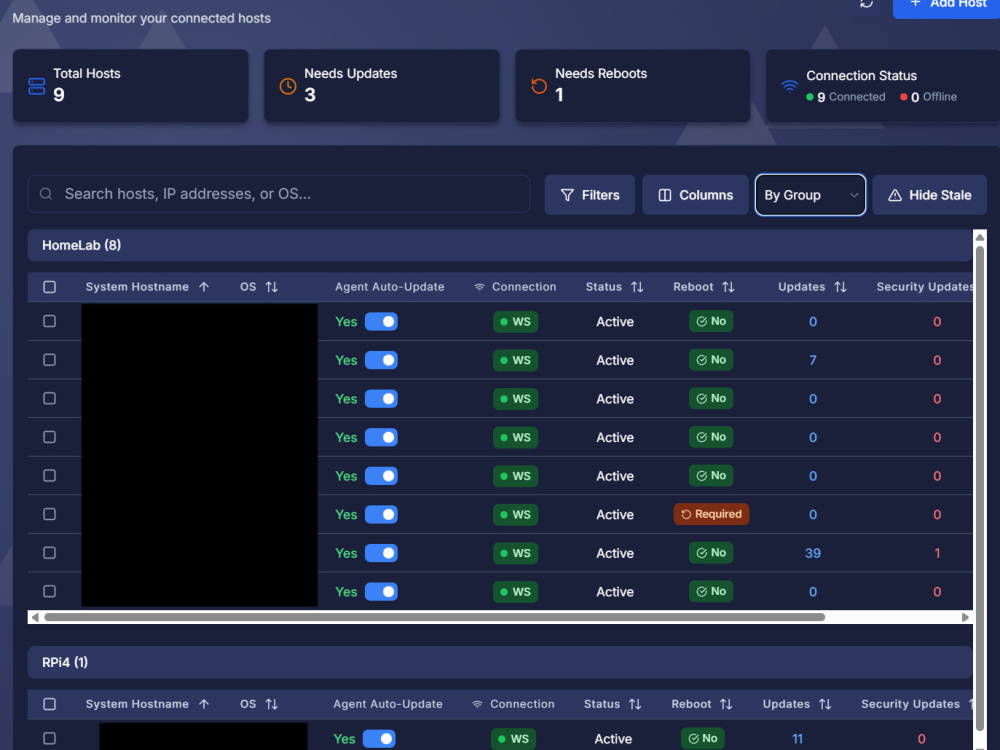Click the Filters funnel icon
The height and width of the screenshot is (750, 1000).
click(x=567, y=195)
